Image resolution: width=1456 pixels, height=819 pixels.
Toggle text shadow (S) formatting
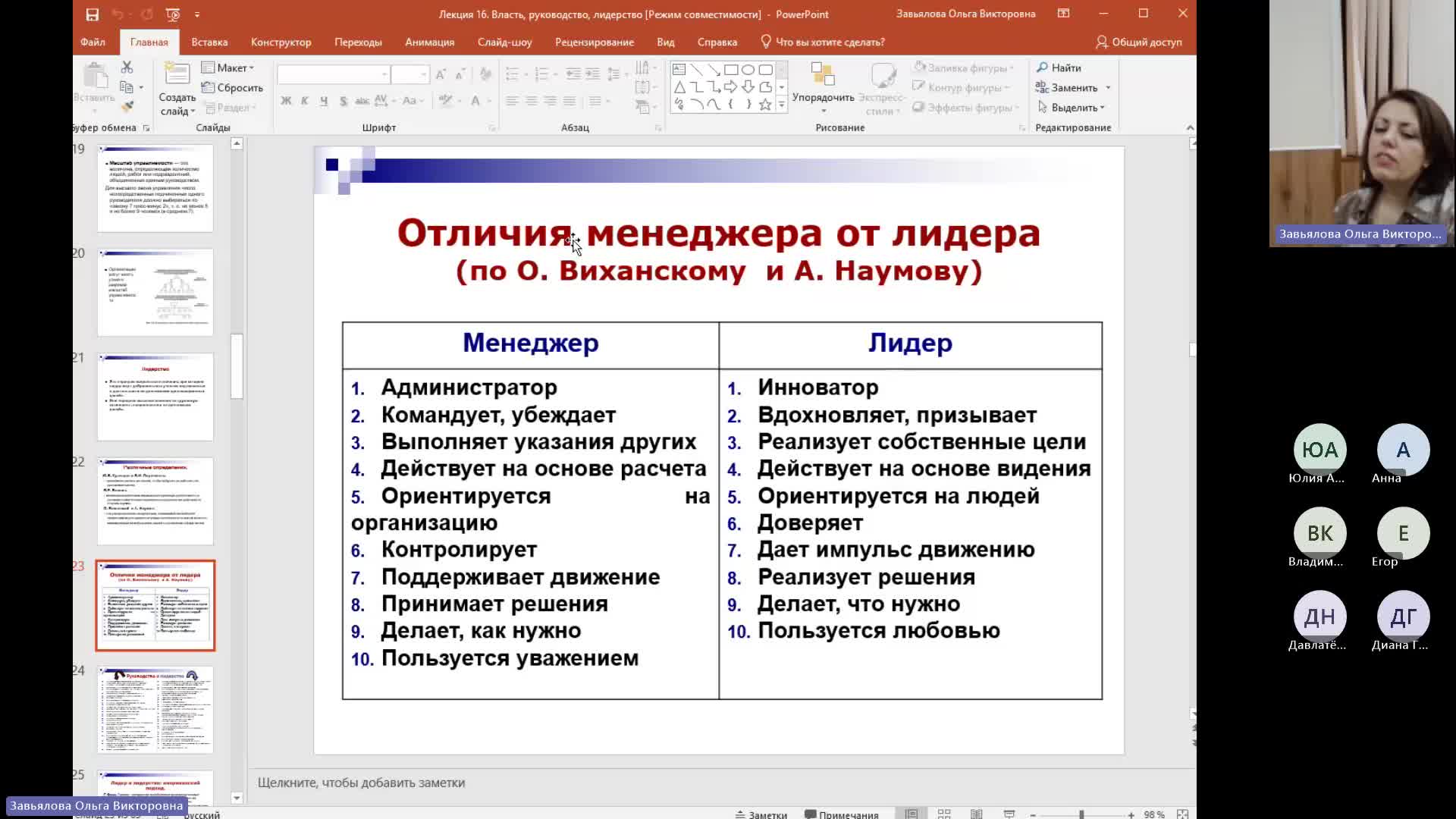tap(344, 100)
